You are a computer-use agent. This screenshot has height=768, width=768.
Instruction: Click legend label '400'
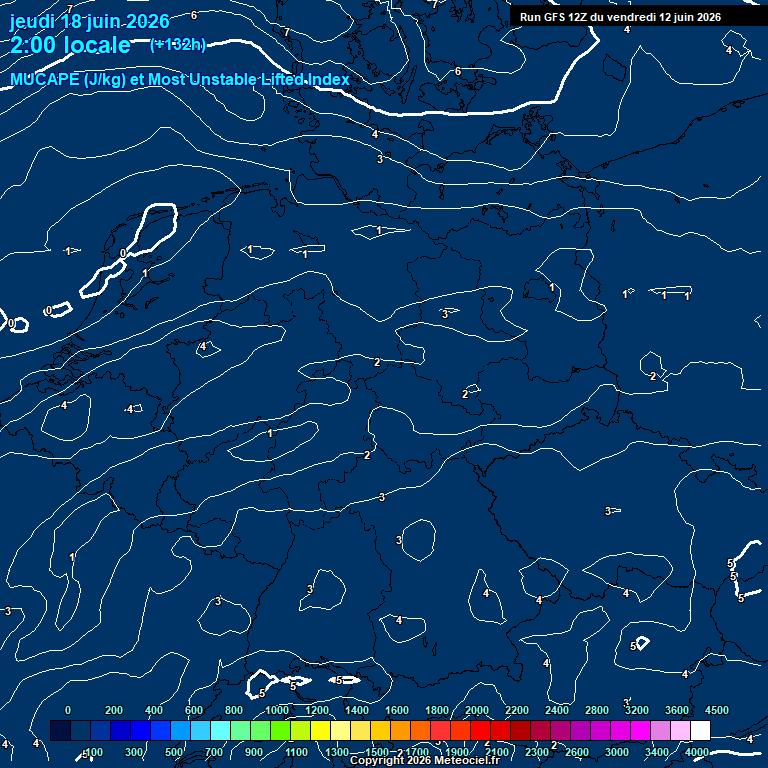[x=154, y=710]
